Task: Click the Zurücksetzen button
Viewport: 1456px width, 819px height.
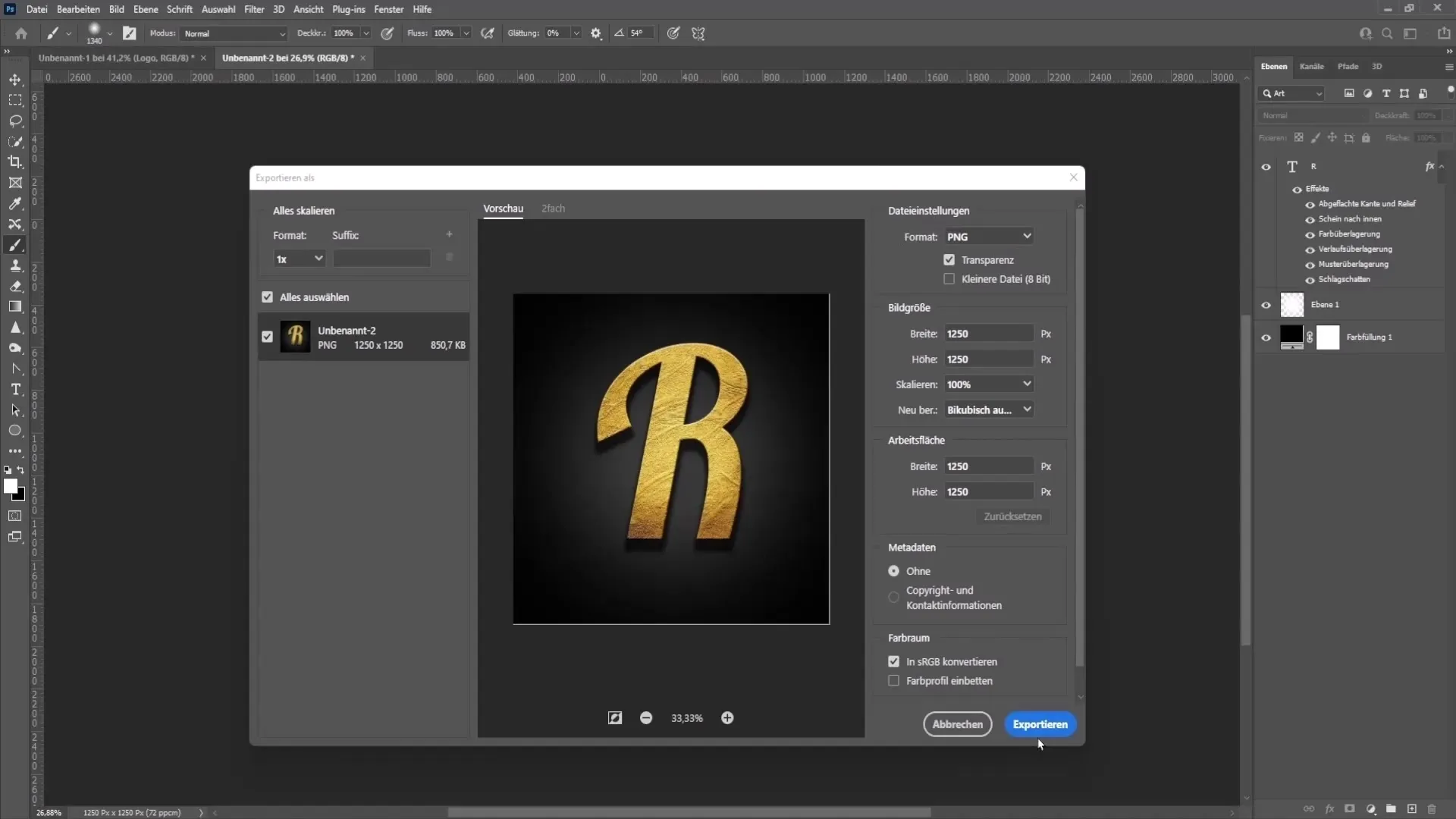Action: 1012,516
